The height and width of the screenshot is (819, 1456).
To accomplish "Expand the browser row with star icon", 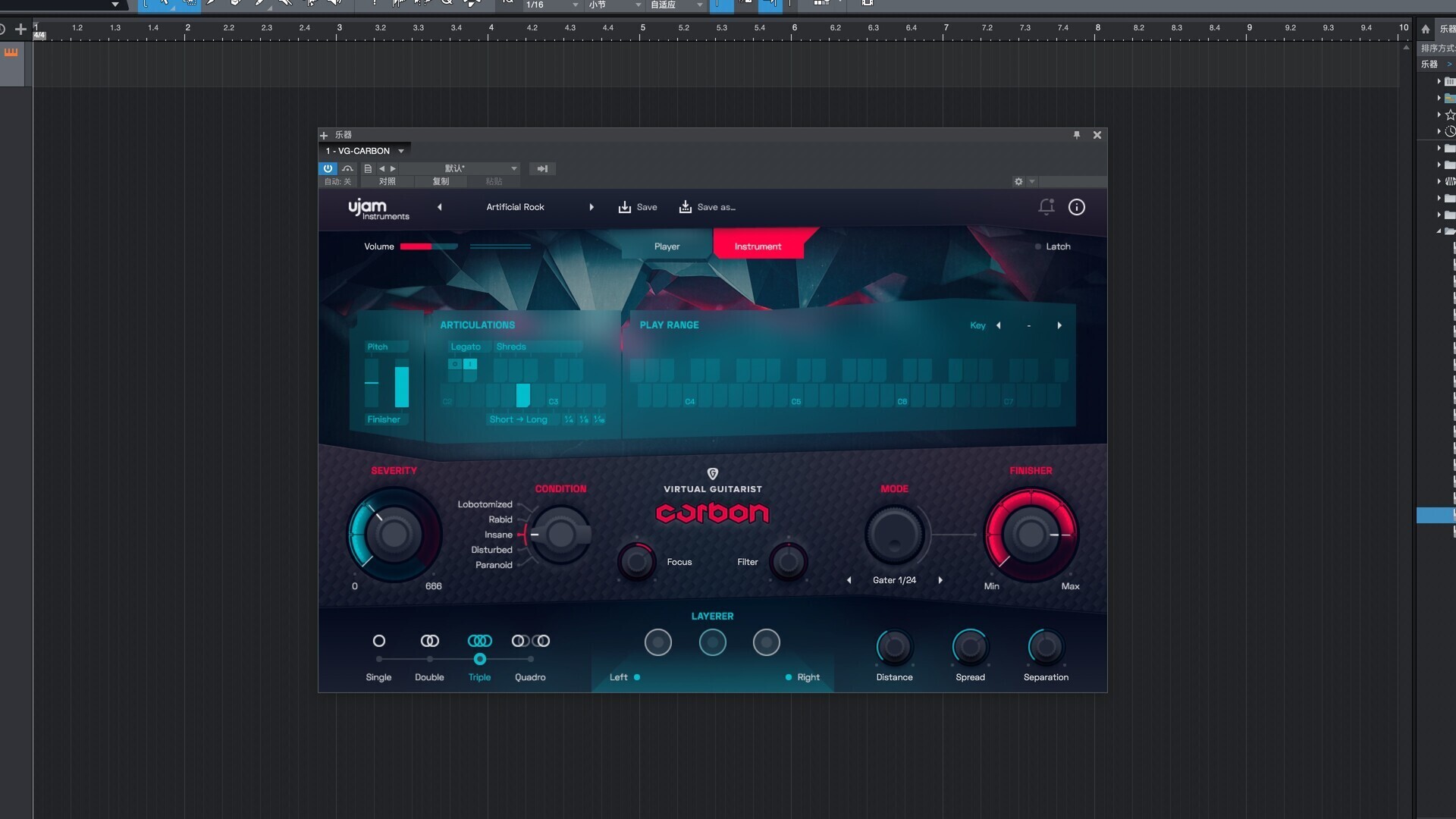I will pos(1439,115).
